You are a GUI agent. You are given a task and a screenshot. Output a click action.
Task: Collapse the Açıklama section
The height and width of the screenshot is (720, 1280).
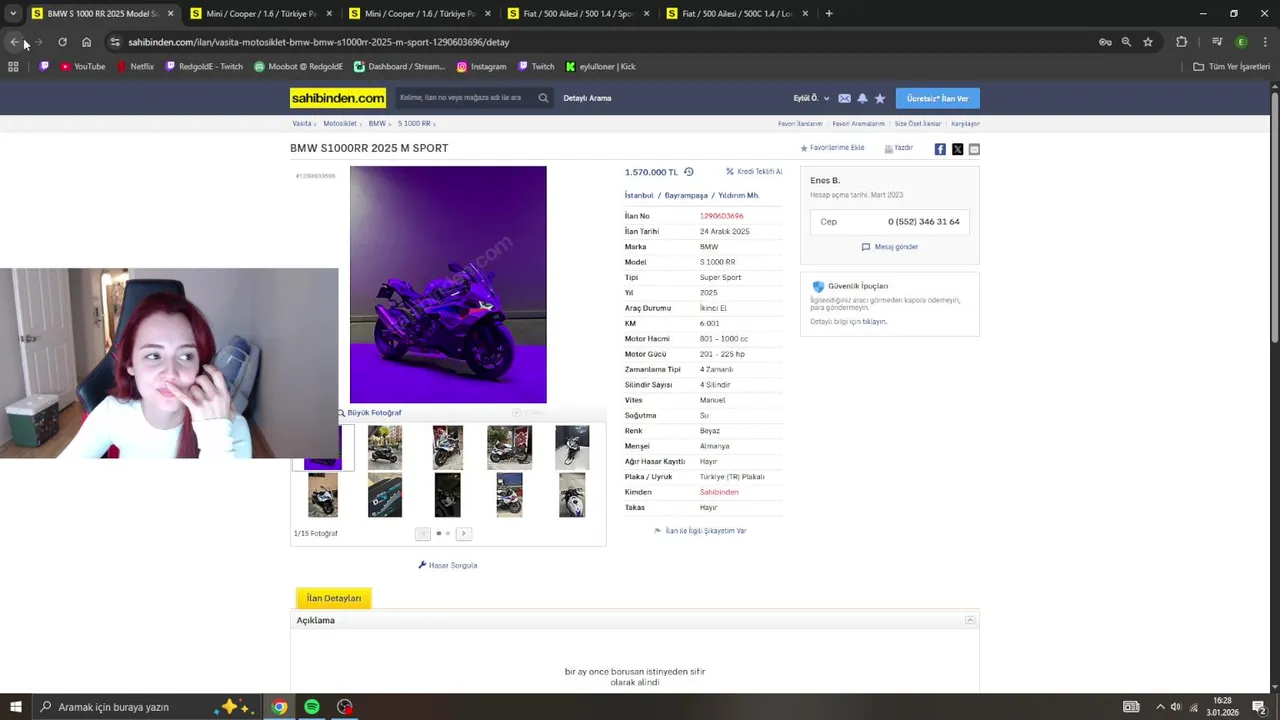pos(970,621)
